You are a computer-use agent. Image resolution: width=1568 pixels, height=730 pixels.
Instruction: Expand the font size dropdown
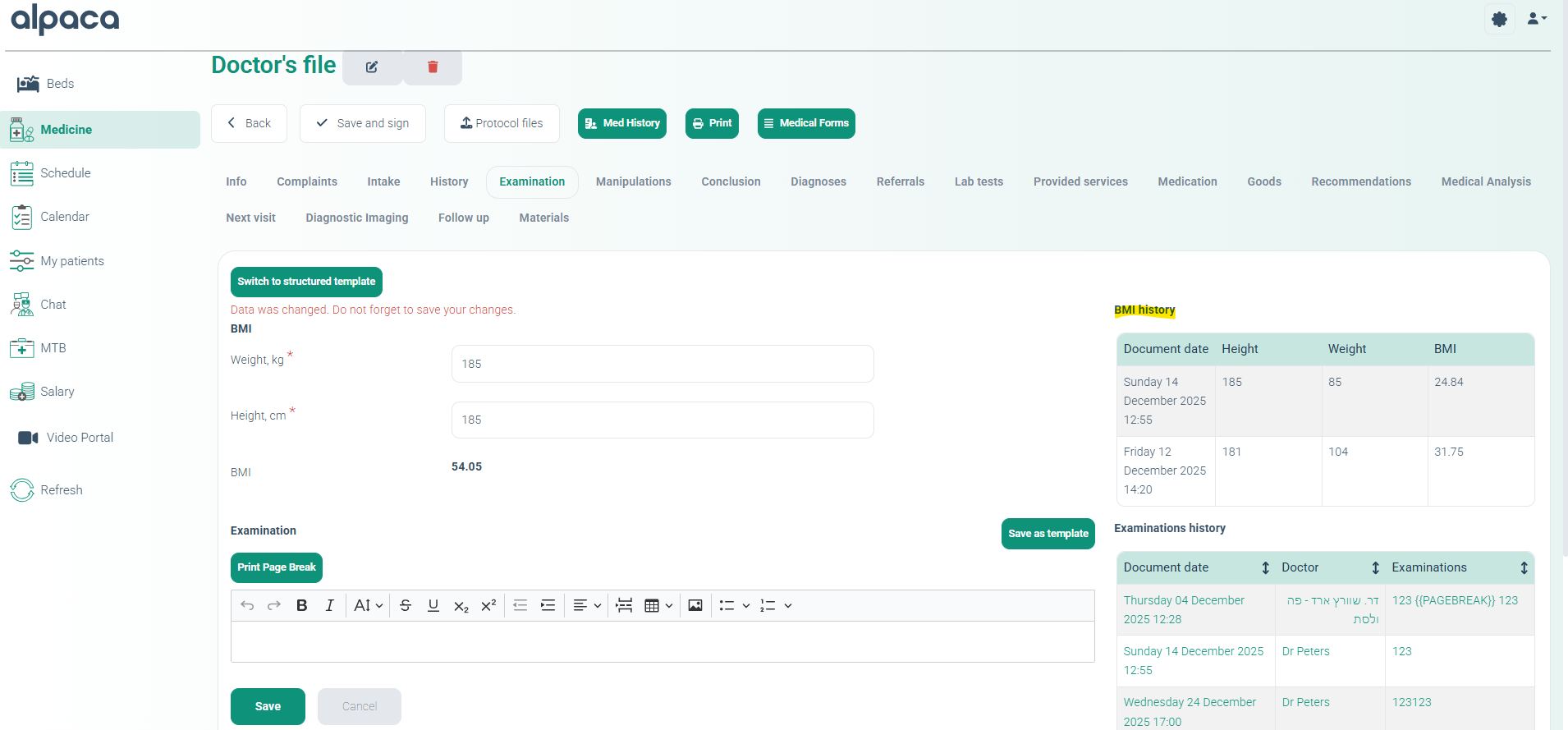pos(369,605)
